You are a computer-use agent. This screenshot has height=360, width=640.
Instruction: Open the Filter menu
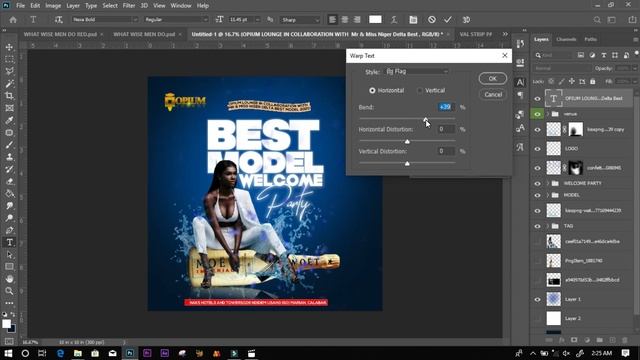(x=129, y=6)
